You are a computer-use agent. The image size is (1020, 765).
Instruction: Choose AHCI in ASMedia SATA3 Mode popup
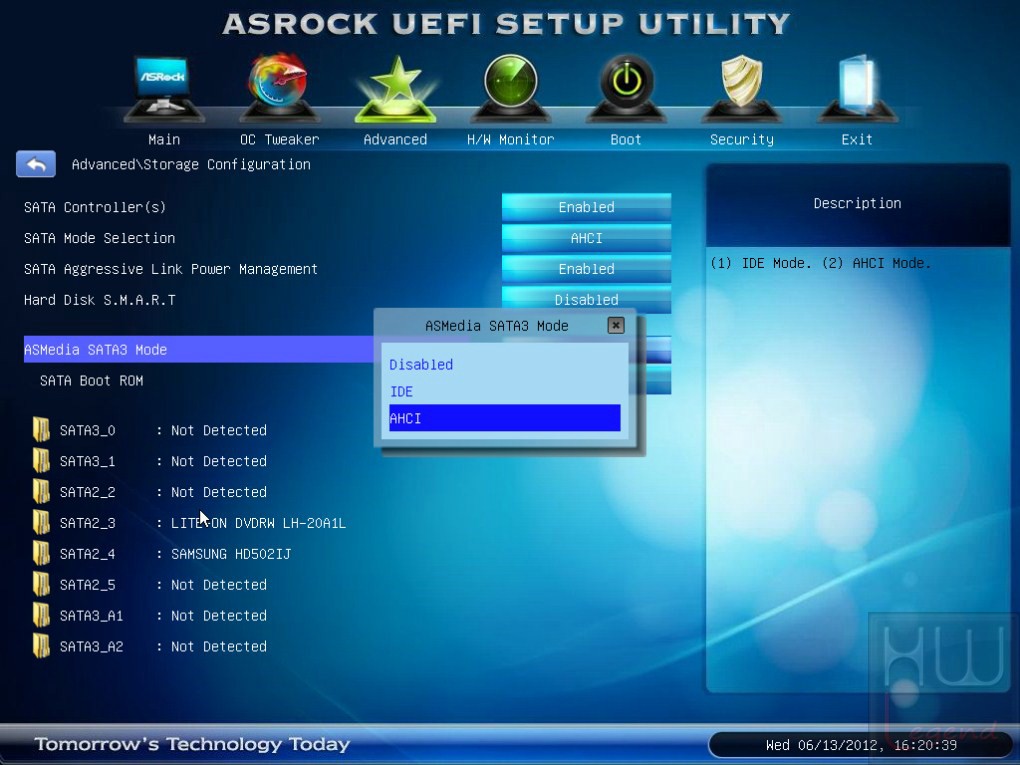(504, 418)
